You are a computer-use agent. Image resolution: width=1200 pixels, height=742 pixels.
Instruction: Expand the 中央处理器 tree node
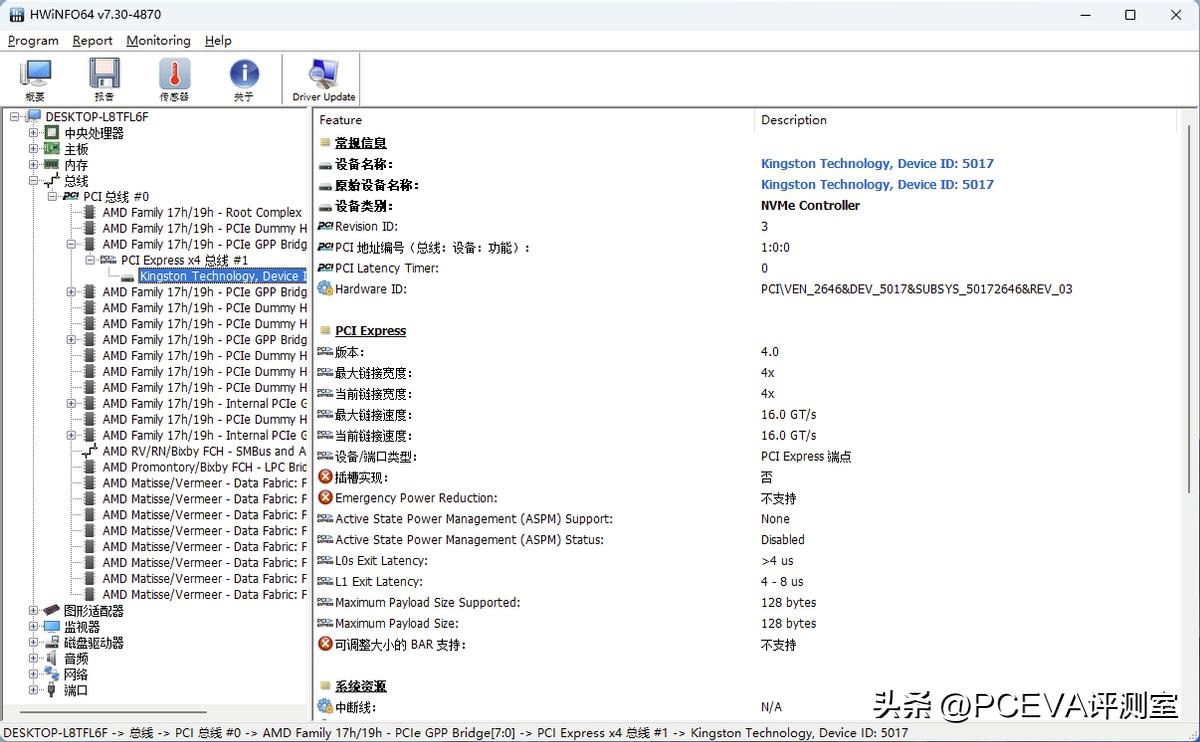[x=33, y=132]
